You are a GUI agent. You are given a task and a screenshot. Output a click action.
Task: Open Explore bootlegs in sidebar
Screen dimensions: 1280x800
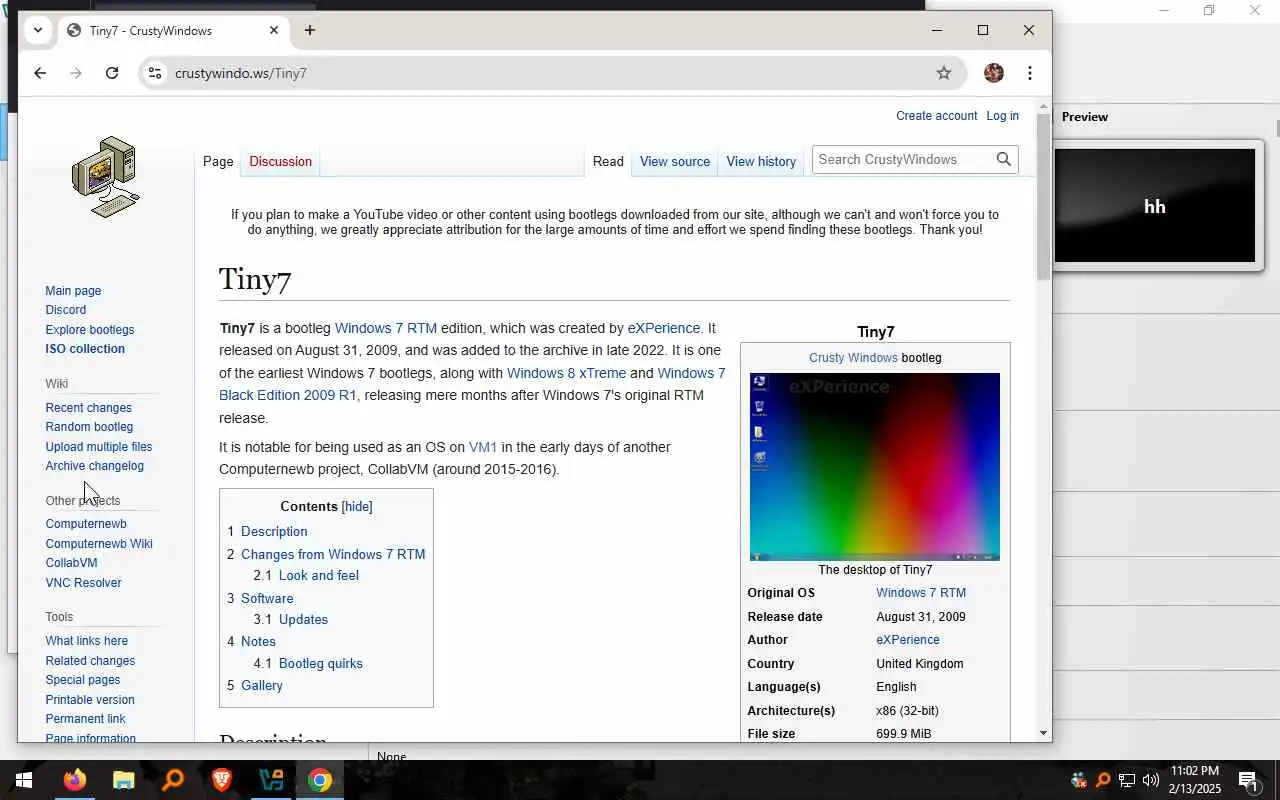point(89,330)
